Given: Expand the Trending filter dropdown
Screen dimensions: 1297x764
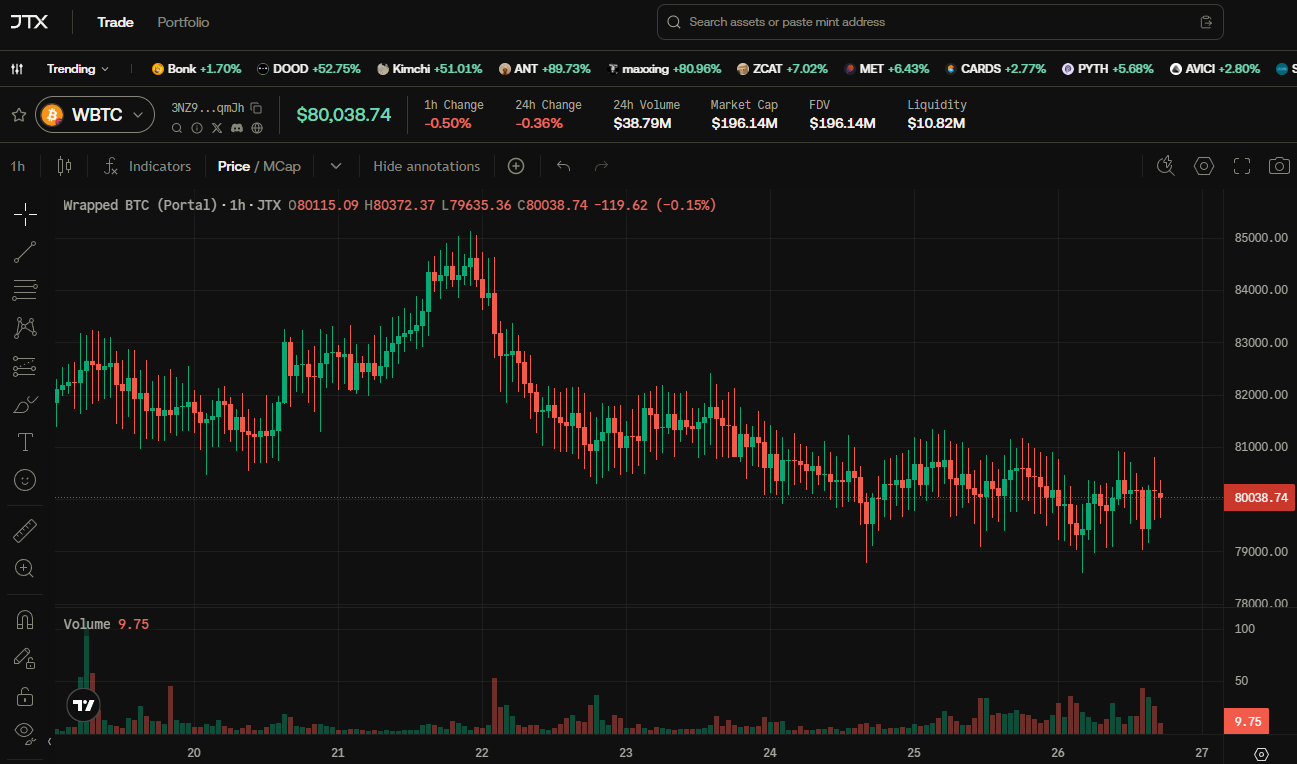Looking at the screenshot, I should click(x=78, y=69).
